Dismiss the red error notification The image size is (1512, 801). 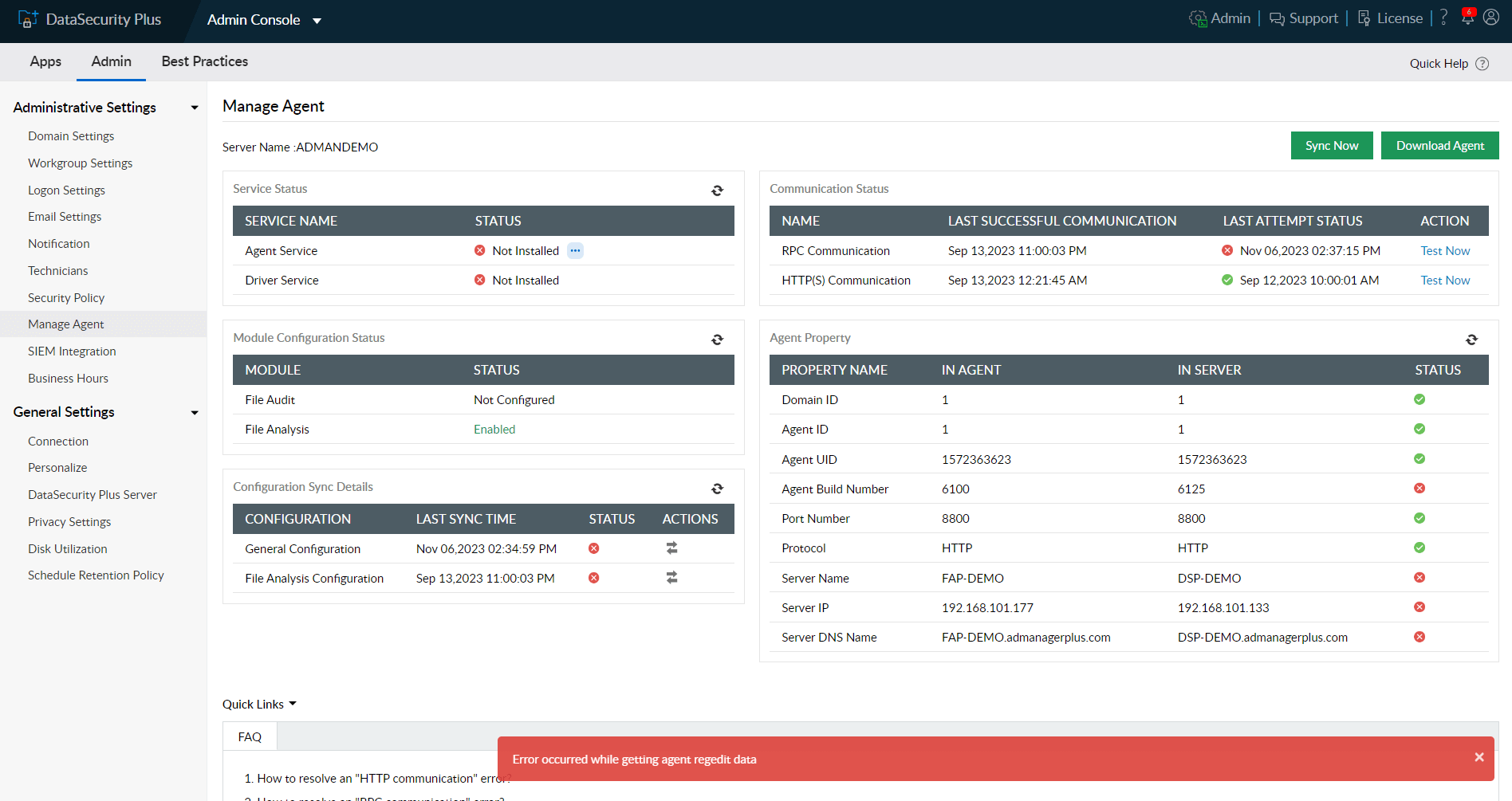click(1479, 757)
